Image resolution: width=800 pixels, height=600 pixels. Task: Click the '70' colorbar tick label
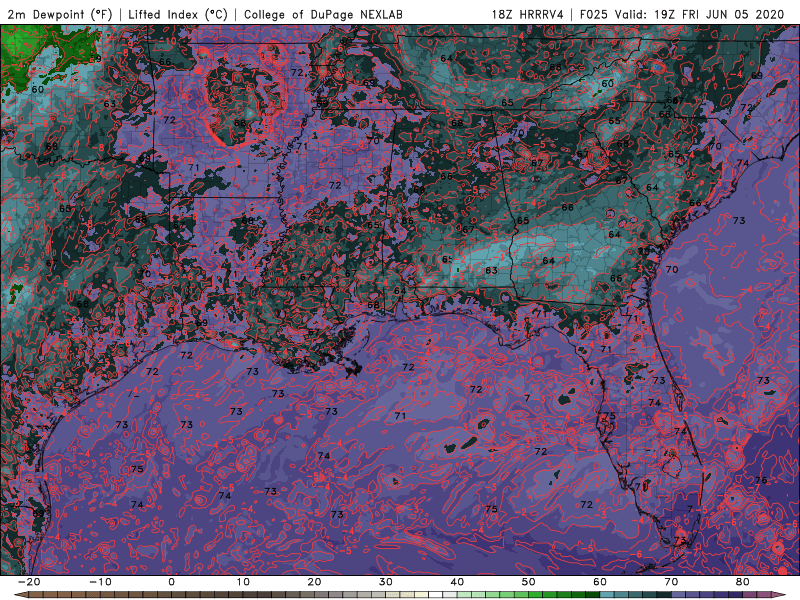coord(671,582)
